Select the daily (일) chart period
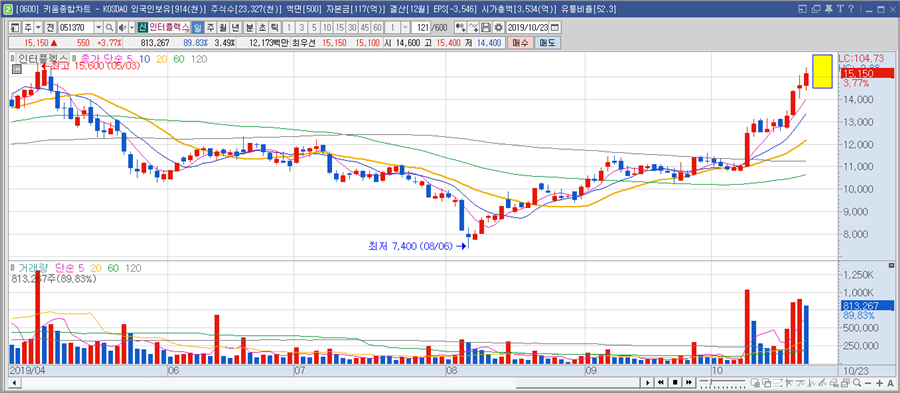The width and height of the screenshot is (900, 393). pyautogui.click(x=197, y=28)
